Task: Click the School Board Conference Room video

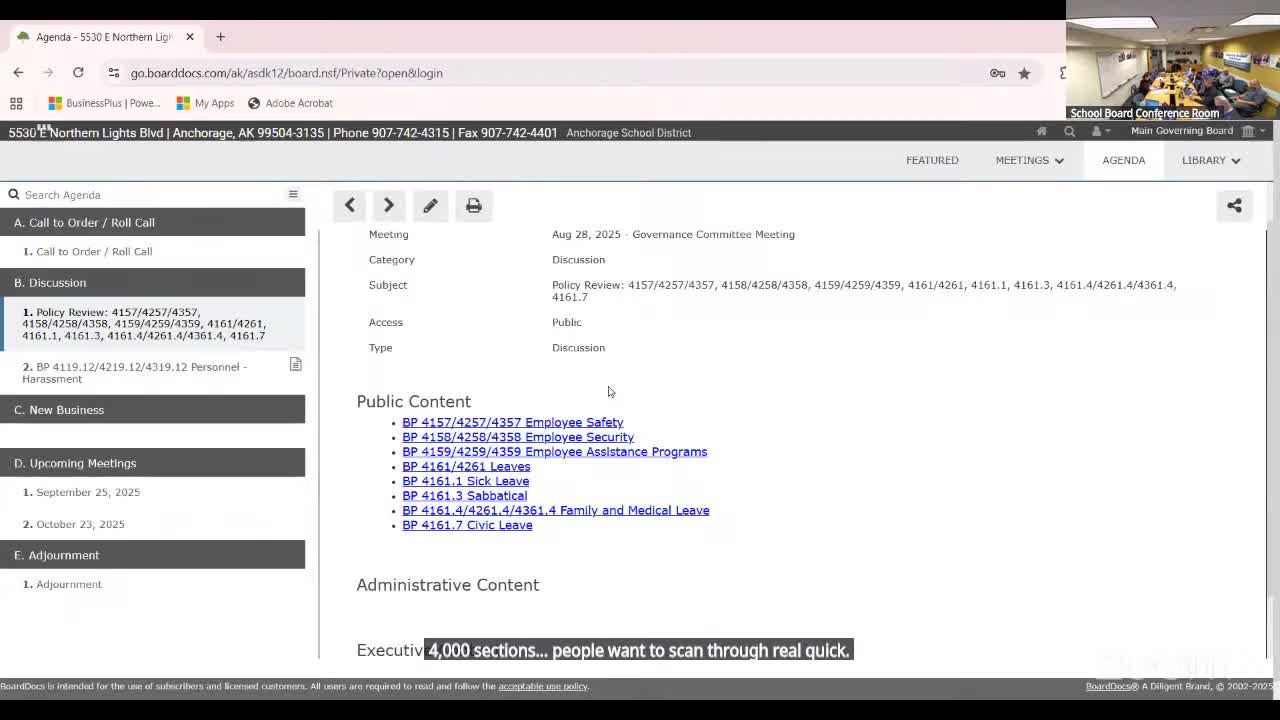Action: 1173,60
